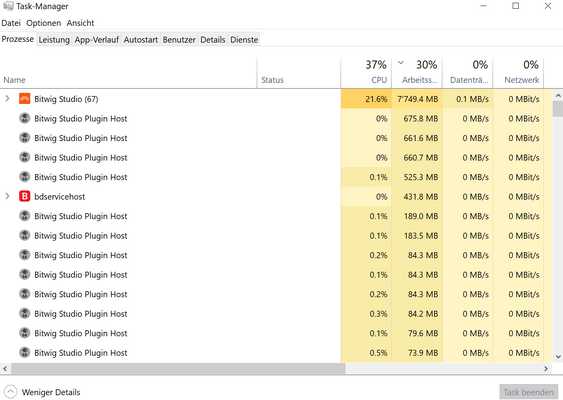This screenshot has height=400, width=563.
Task: Switch to the Dienste tab
Action: click(244, 39)
